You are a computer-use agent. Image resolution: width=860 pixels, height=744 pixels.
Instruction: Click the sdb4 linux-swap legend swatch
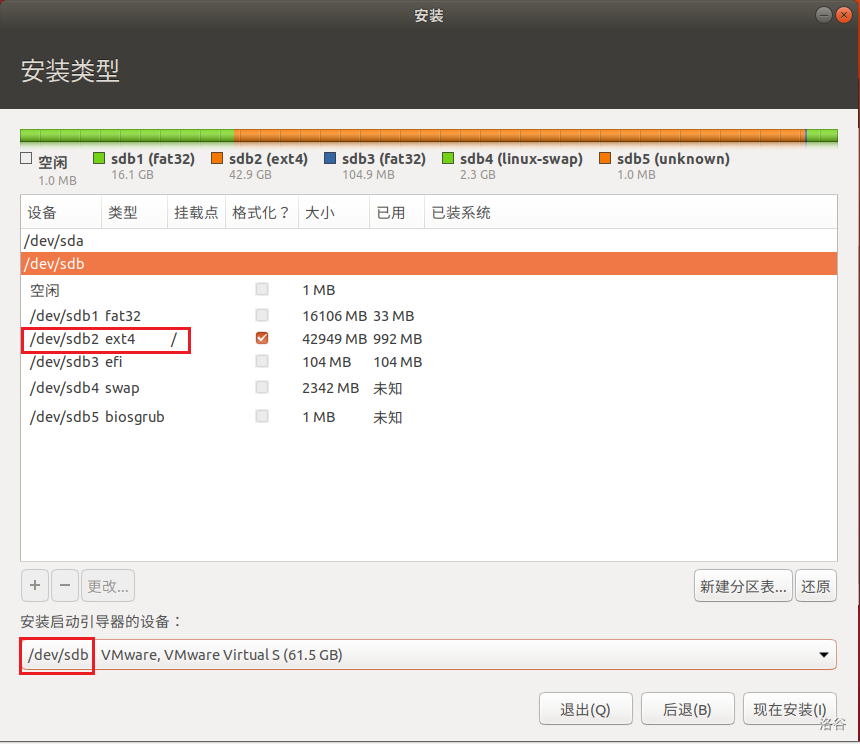coord(448,159)
